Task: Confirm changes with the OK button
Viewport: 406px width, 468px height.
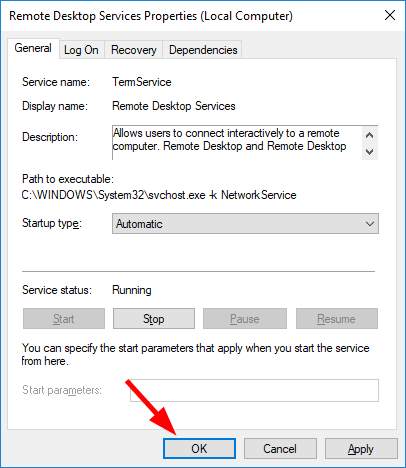Action: click(199, 448)
